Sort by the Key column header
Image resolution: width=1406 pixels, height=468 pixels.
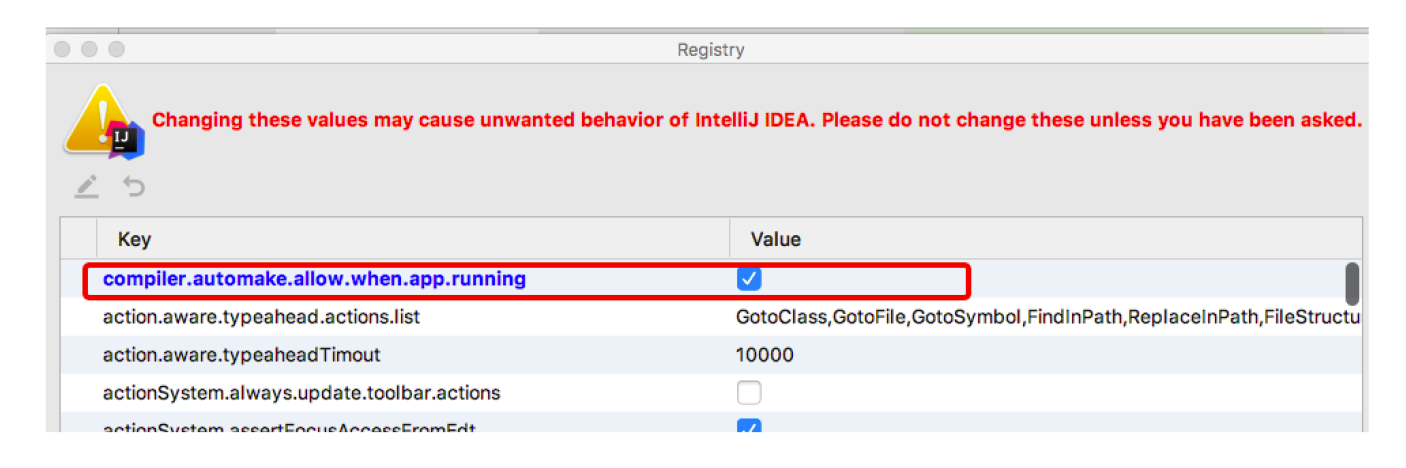tap(412, 240)
